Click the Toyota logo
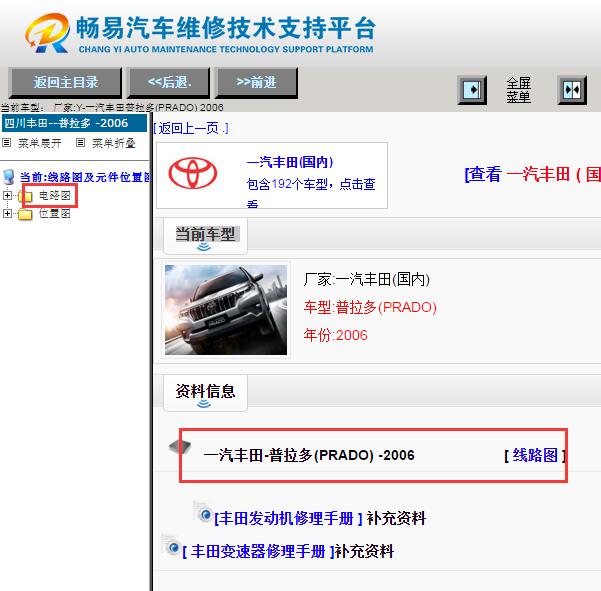The height and width of the screenshot is (591, 601). pos(193,174)
